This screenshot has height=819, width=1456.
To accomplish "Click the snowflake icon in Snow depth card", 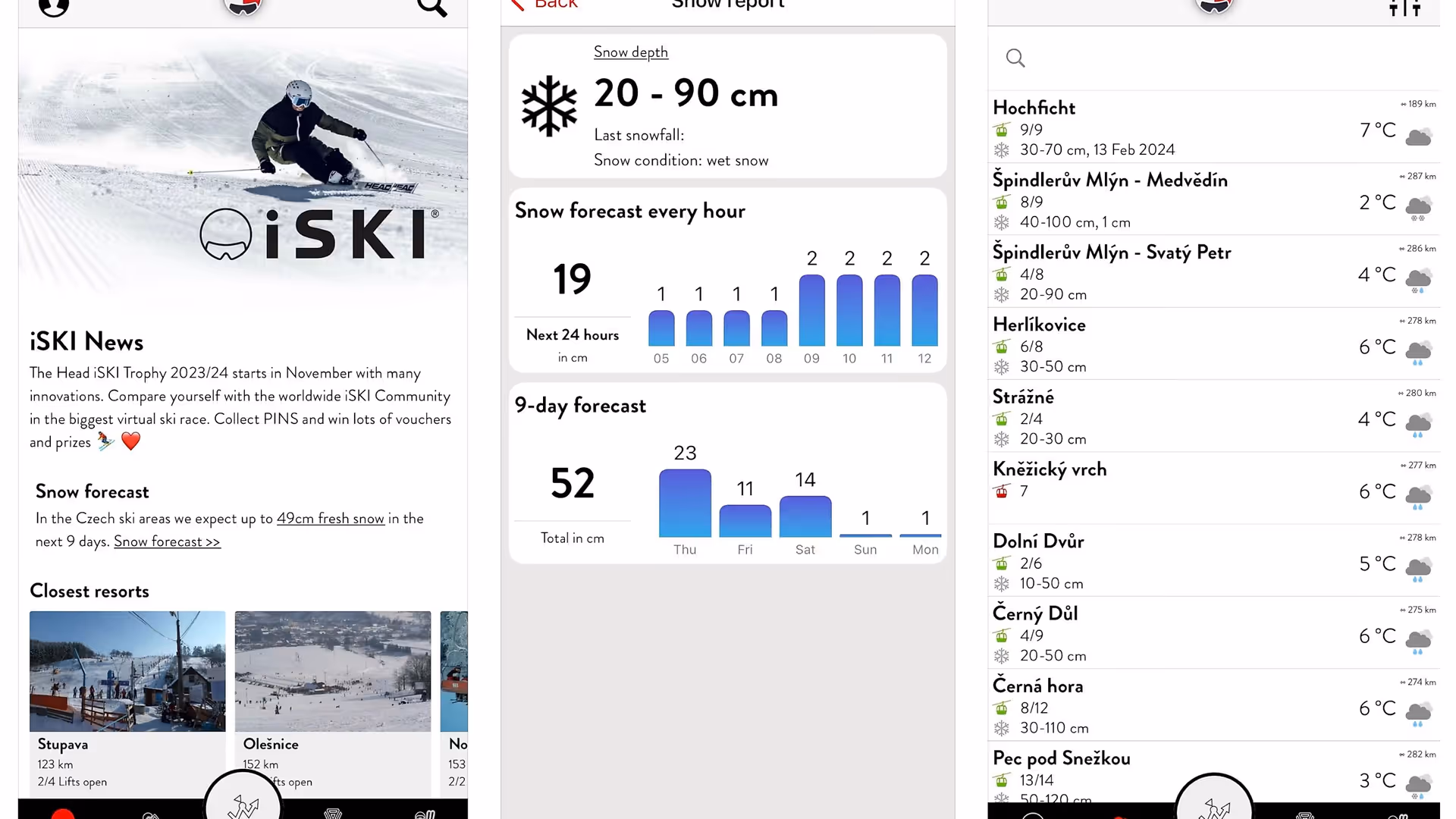I will 549,106.
